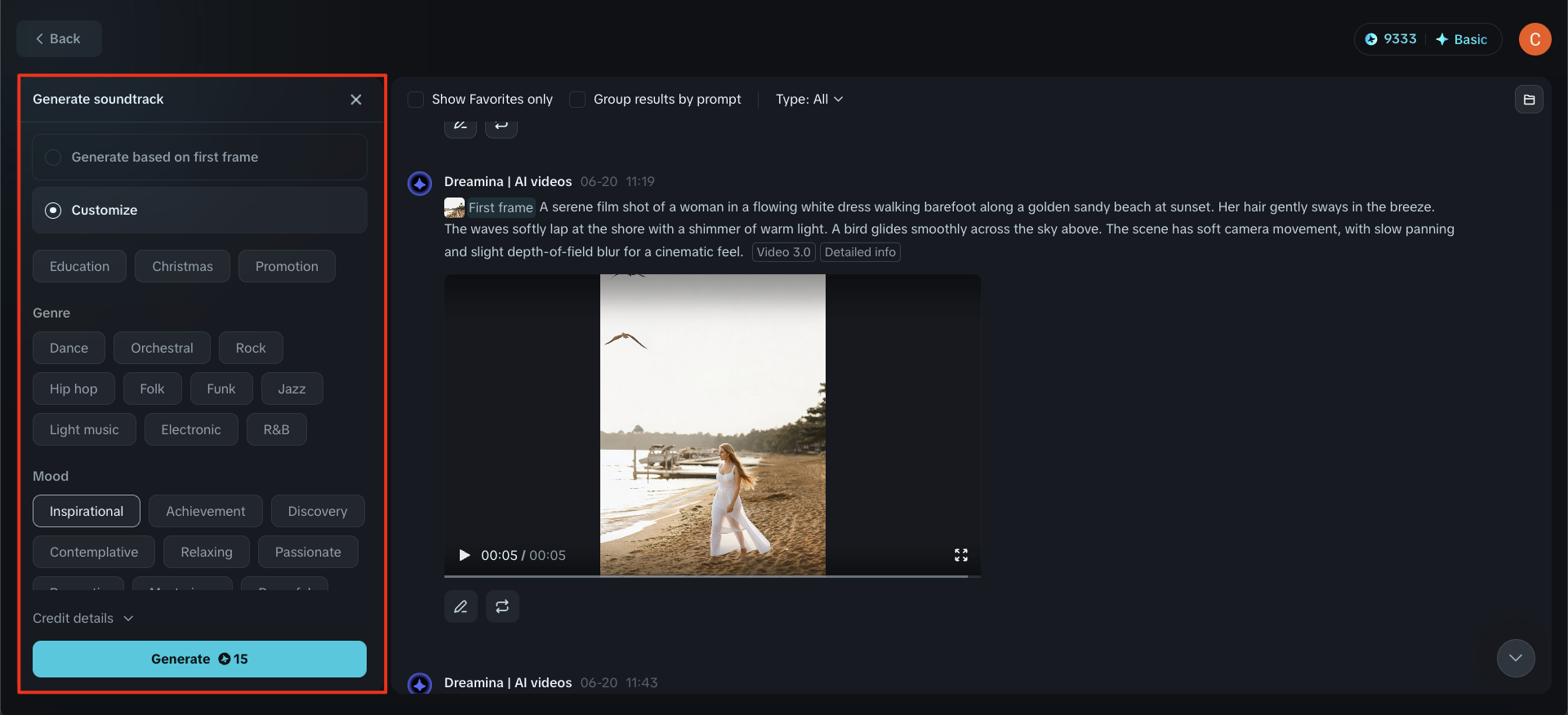This screenshot has width=1568, height=715.
Task: Click the video progress bar
Action: (x=712, y=576)
